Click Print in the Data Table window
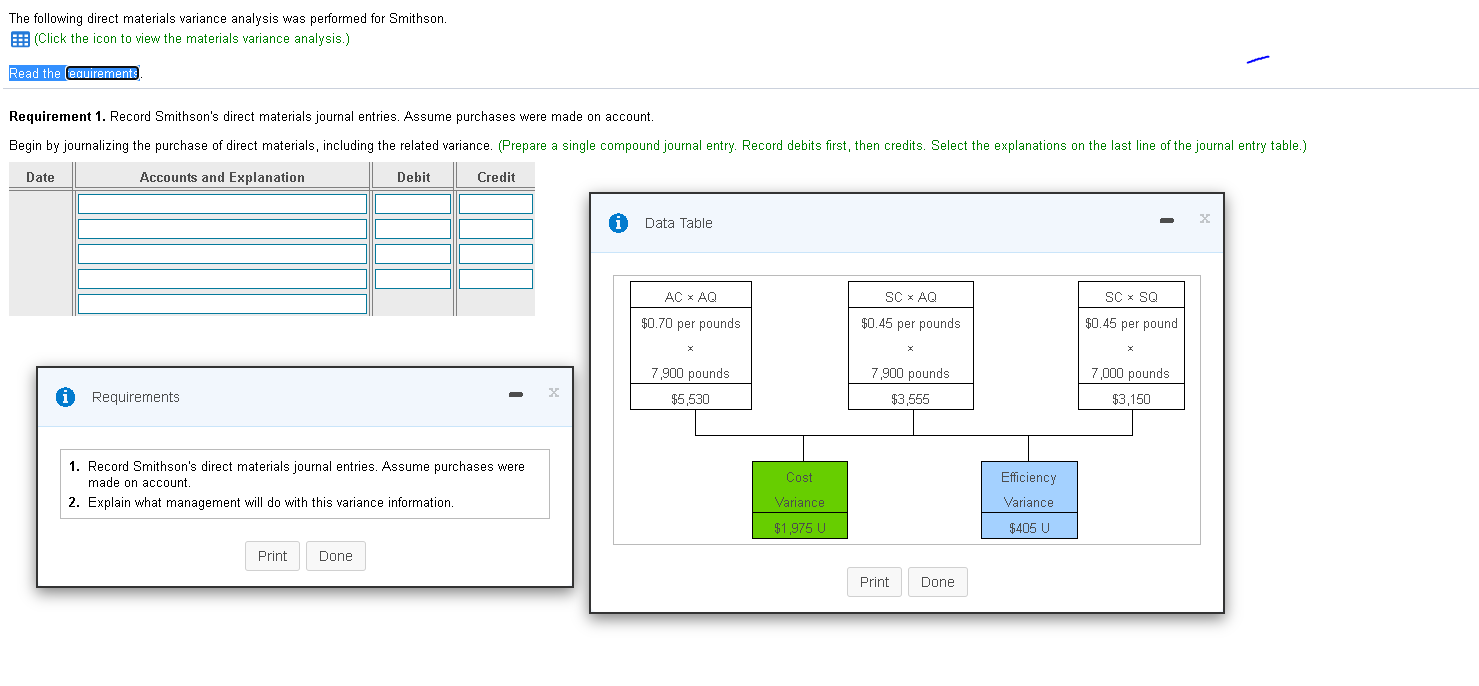 (874, 582)
